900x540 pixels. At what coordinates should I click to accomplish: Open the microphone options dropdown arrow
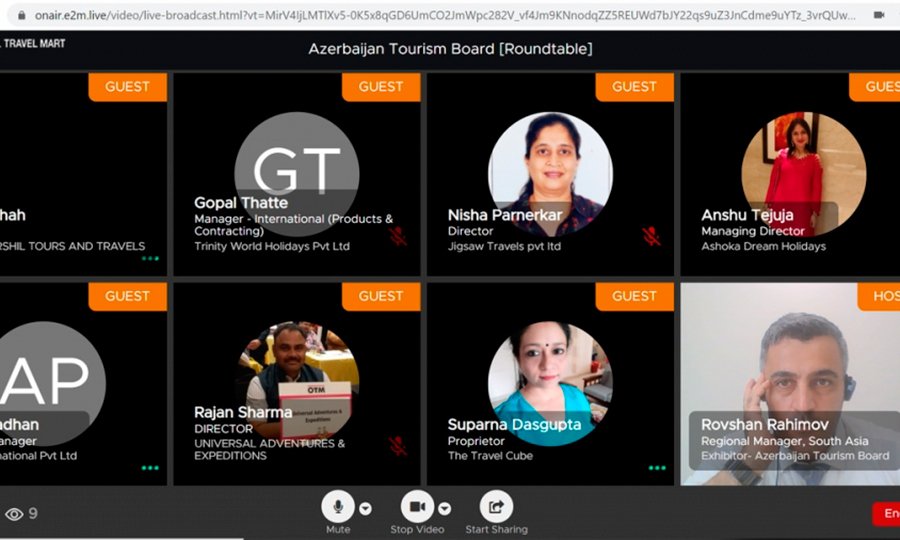(x=365, y=508)
